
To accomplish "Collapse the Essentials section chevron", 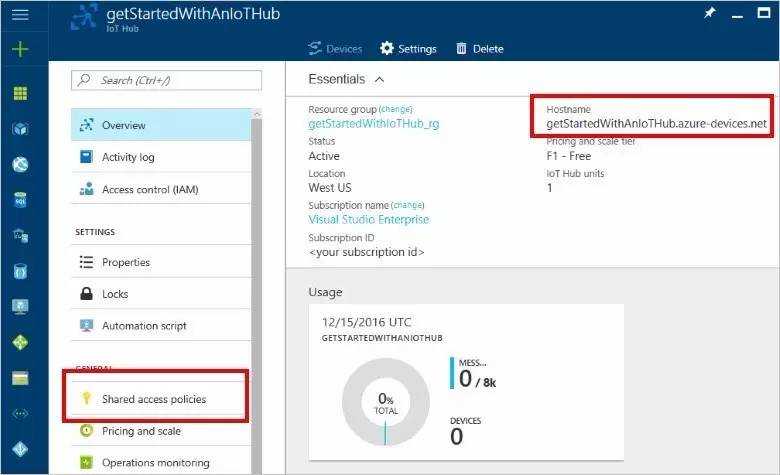I will [380, 80].
